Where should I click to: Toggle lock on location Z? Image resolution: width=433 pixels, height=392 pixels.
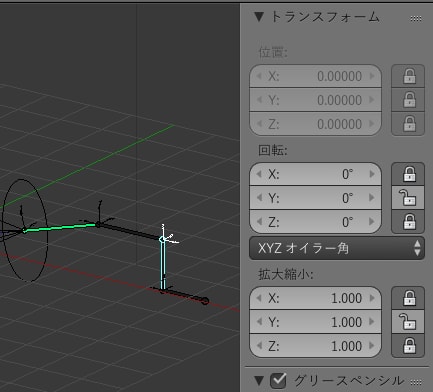pos(408,124)
